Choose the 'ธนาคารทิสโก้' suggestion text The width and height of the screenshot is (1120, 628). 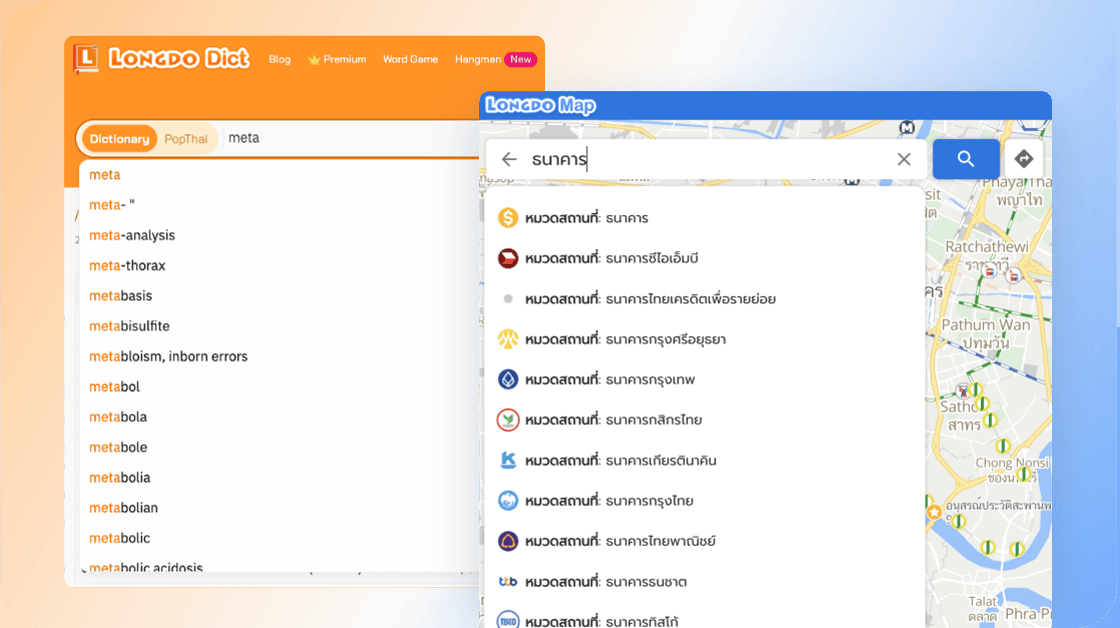tap(642, 621)
